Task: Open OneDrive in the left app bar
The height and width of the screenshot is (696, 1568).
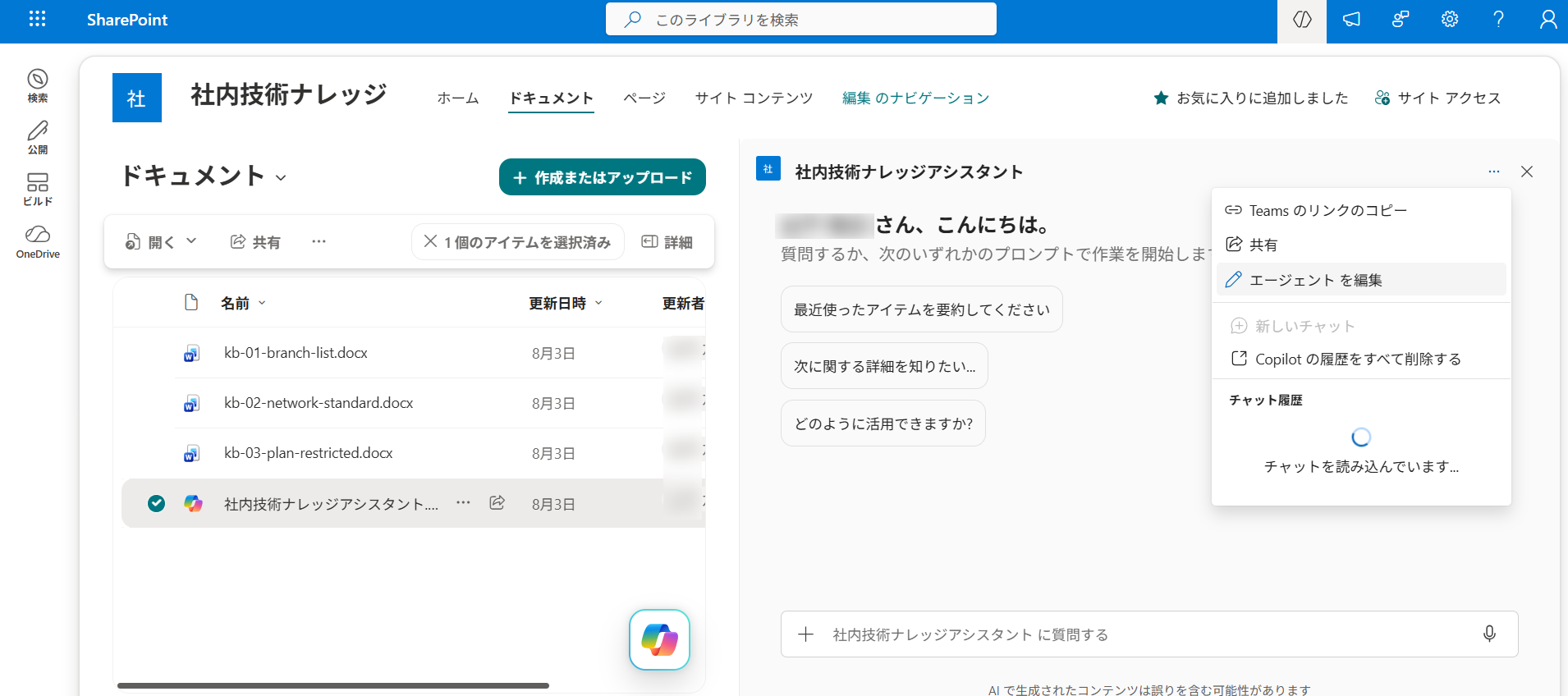Action: click(38, 242)
